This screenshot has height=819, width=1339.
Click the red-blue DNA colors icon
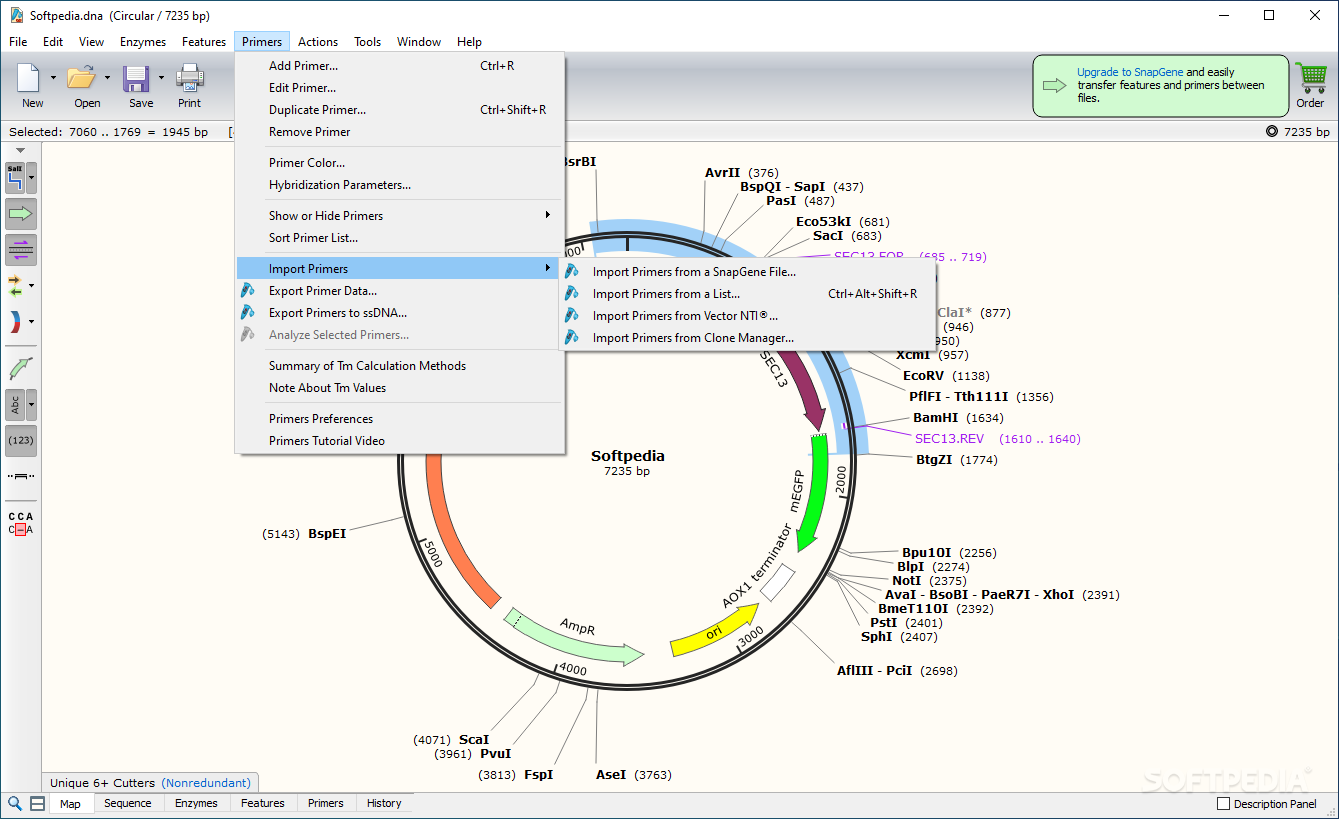[x=15, y=322]
